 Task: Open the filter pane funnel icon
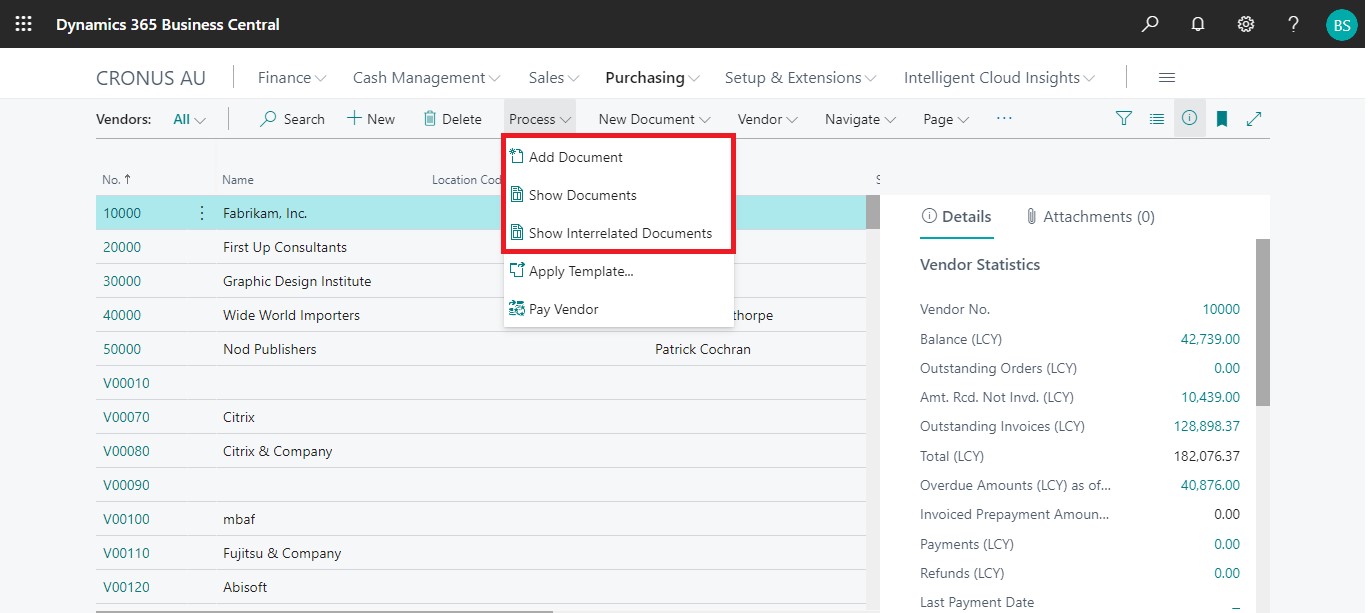(1124, 119)
